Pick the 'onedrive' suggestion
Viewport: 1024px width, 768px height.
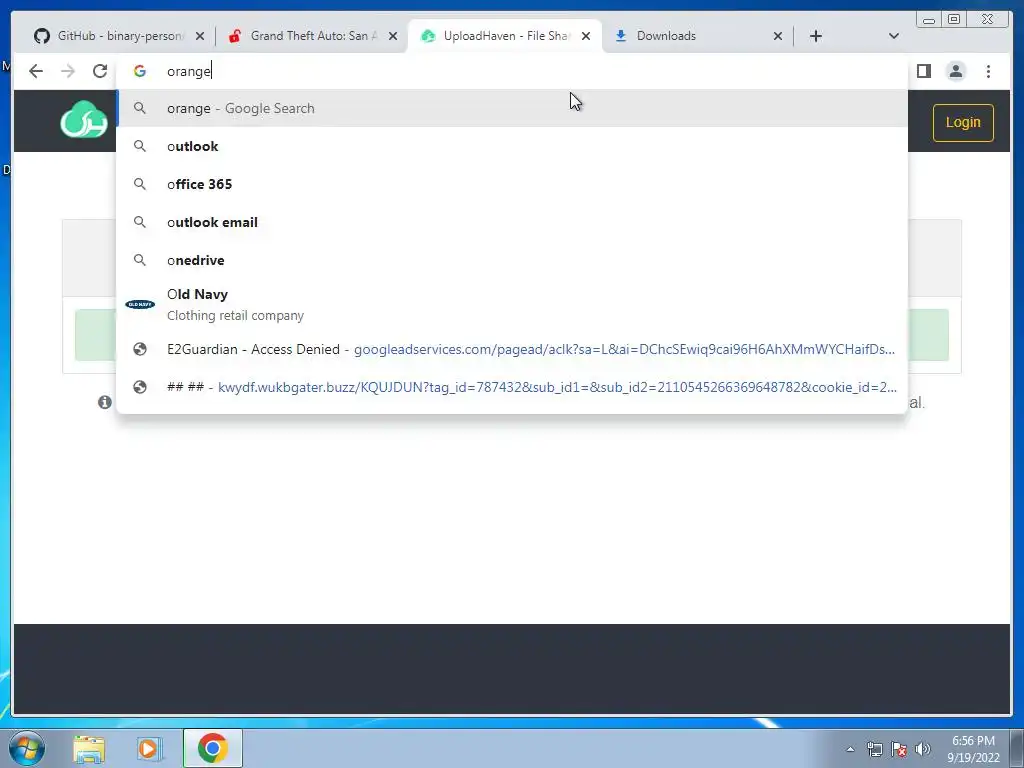512,260
